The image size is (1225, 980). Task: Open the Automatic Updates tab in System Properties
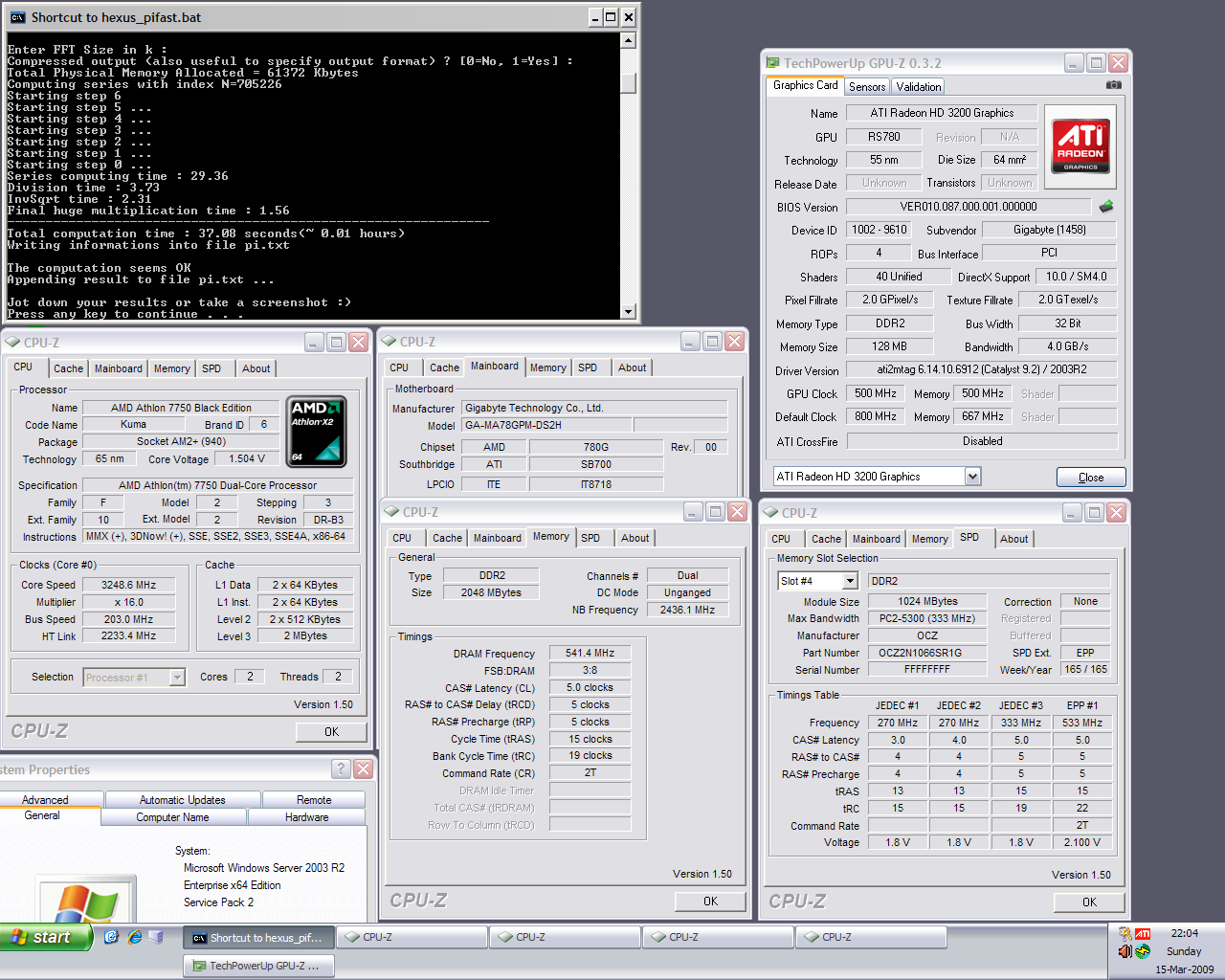pos(183,800)
